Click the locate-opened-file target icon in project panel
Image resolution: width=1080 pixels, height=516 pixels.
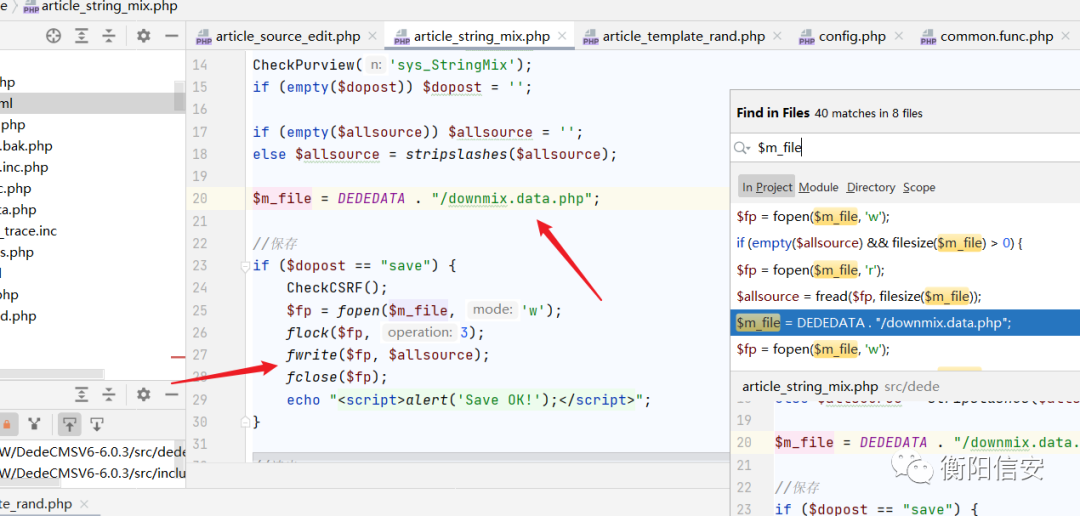click(x=54, y=36)
